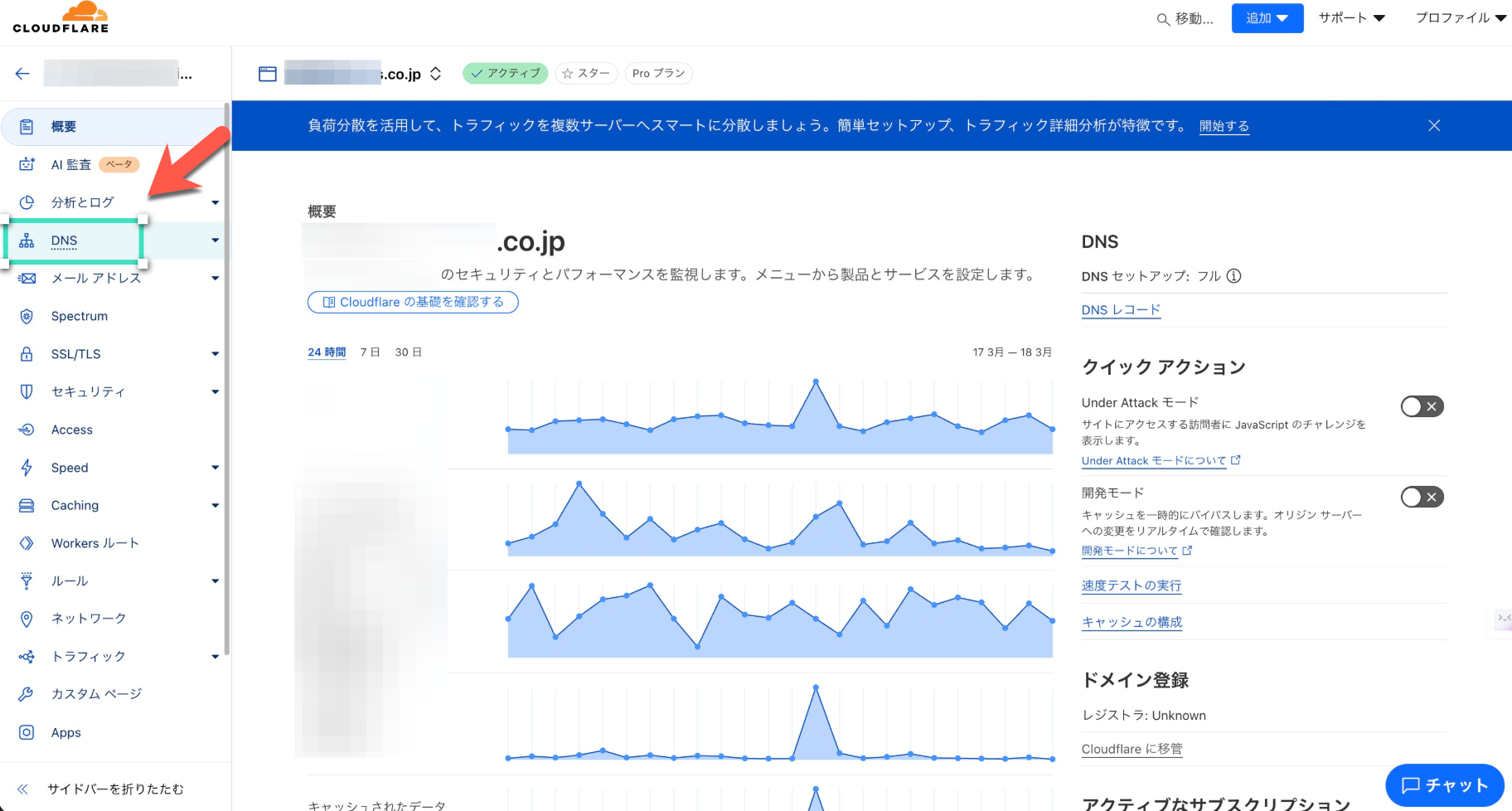Image resolution: width=1512 pixels, height=811 pixels.
Task: Click the Apps sidebar icon
Action: 27,732
